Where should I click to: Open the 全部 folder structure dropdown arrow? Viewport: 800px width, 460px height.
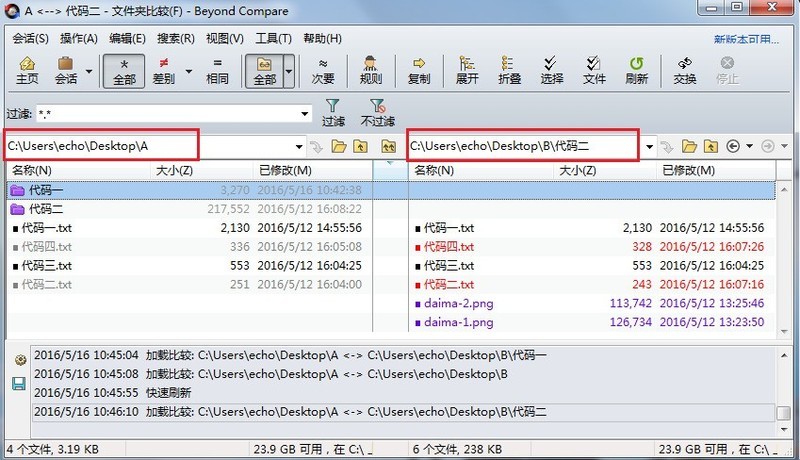[289, 71]
